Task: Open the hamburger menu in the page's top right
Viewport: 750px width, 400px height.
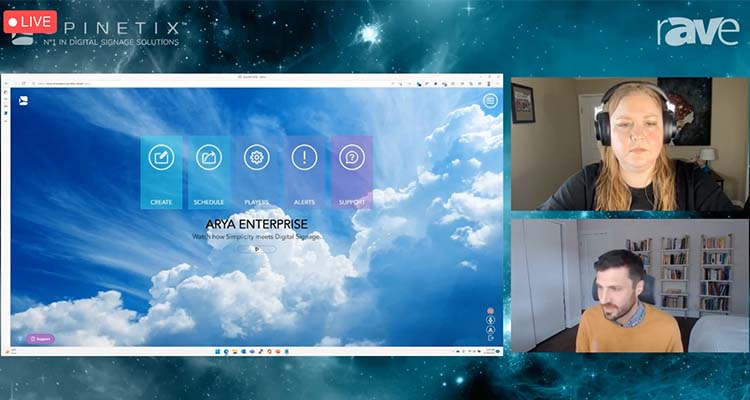Action: point(490,100)
